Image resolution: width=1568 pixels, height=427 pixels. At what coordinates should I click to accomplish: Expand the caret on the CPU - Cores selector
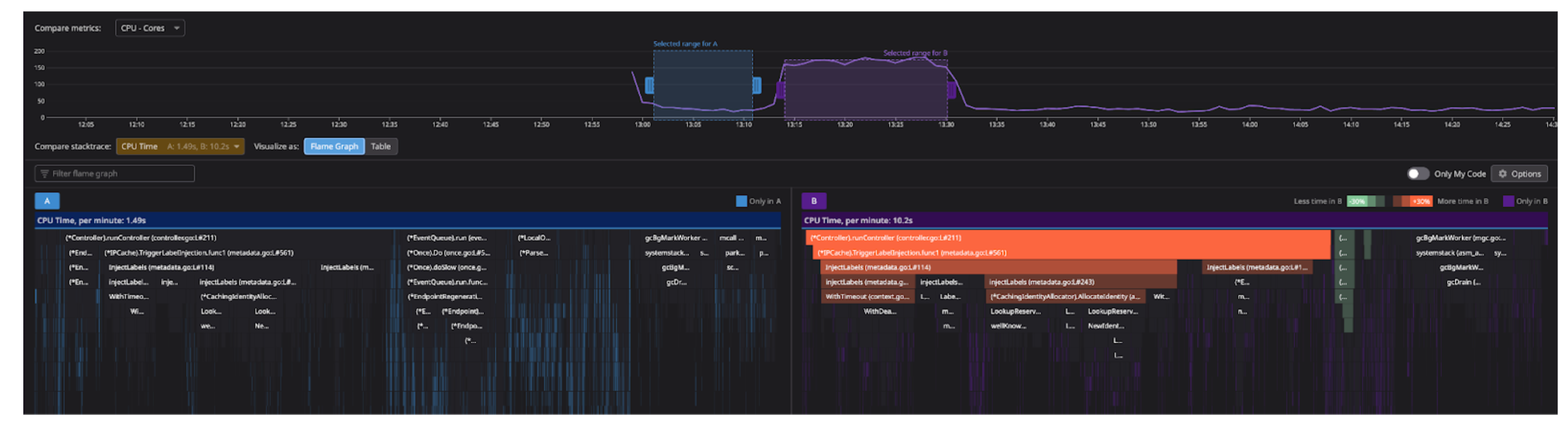pos(177,27)
